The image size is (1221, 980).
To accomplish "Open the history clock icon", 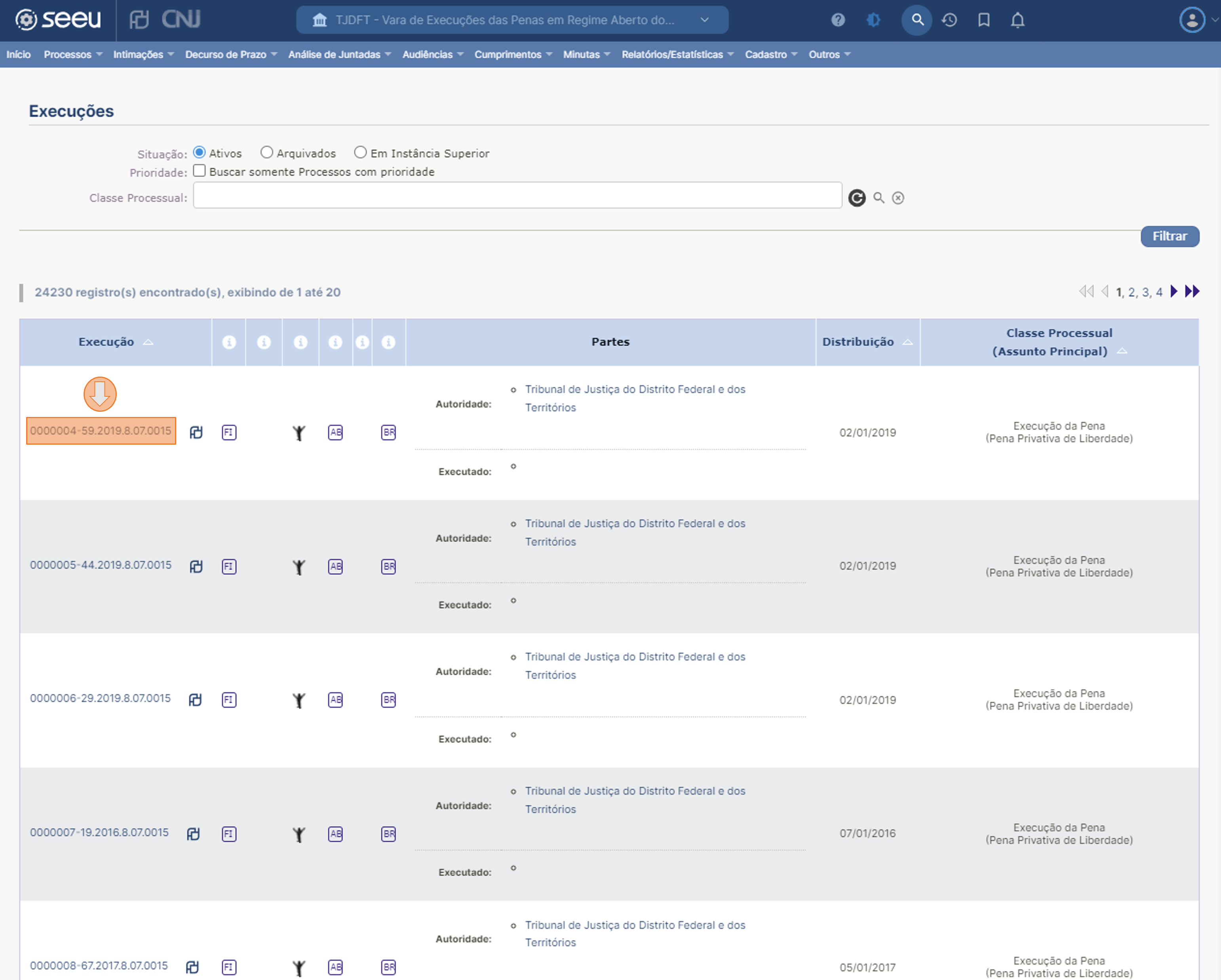I will coord(950,21).
